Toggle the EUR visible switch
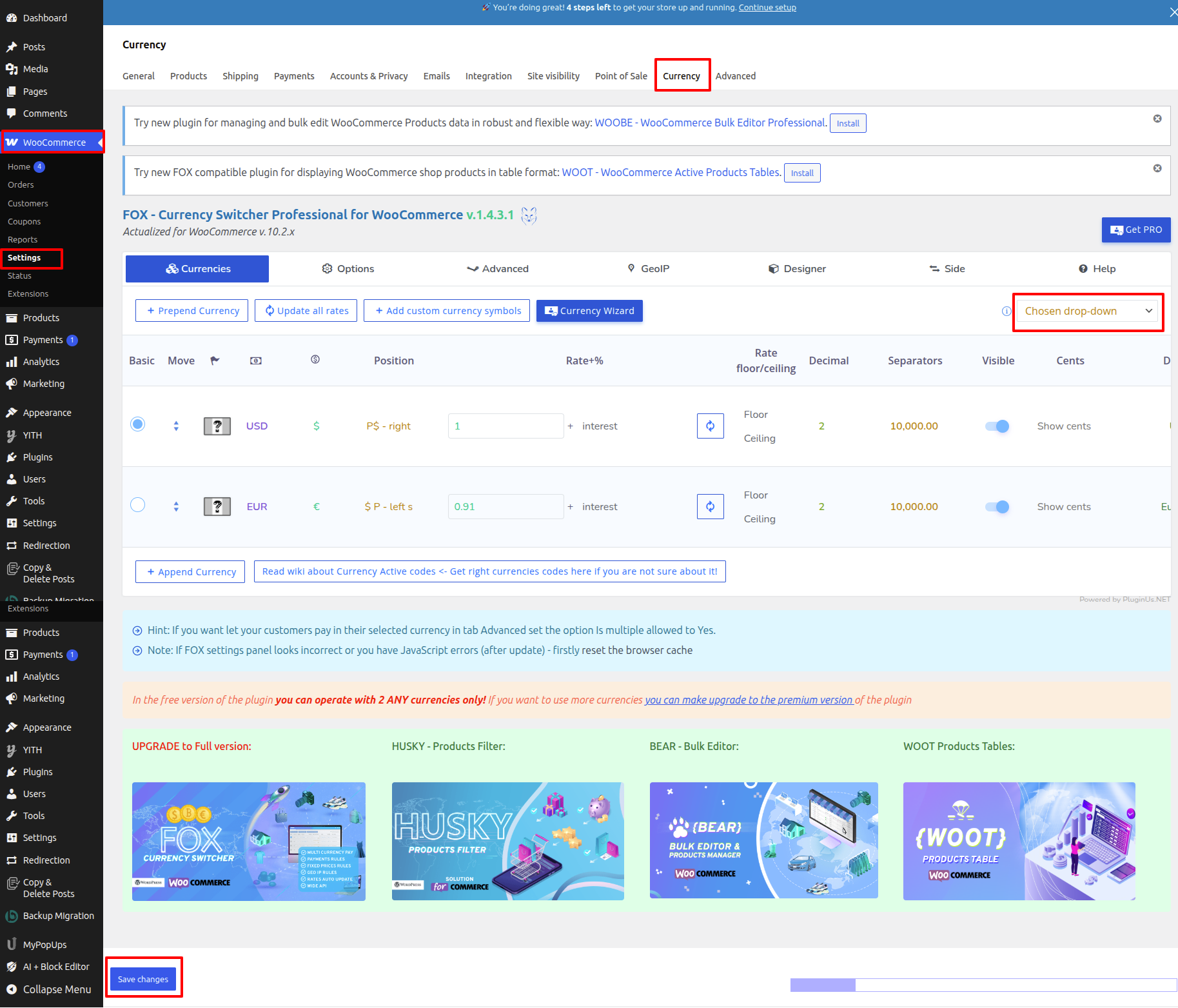1178x1008 pixels. pos(997,506)
